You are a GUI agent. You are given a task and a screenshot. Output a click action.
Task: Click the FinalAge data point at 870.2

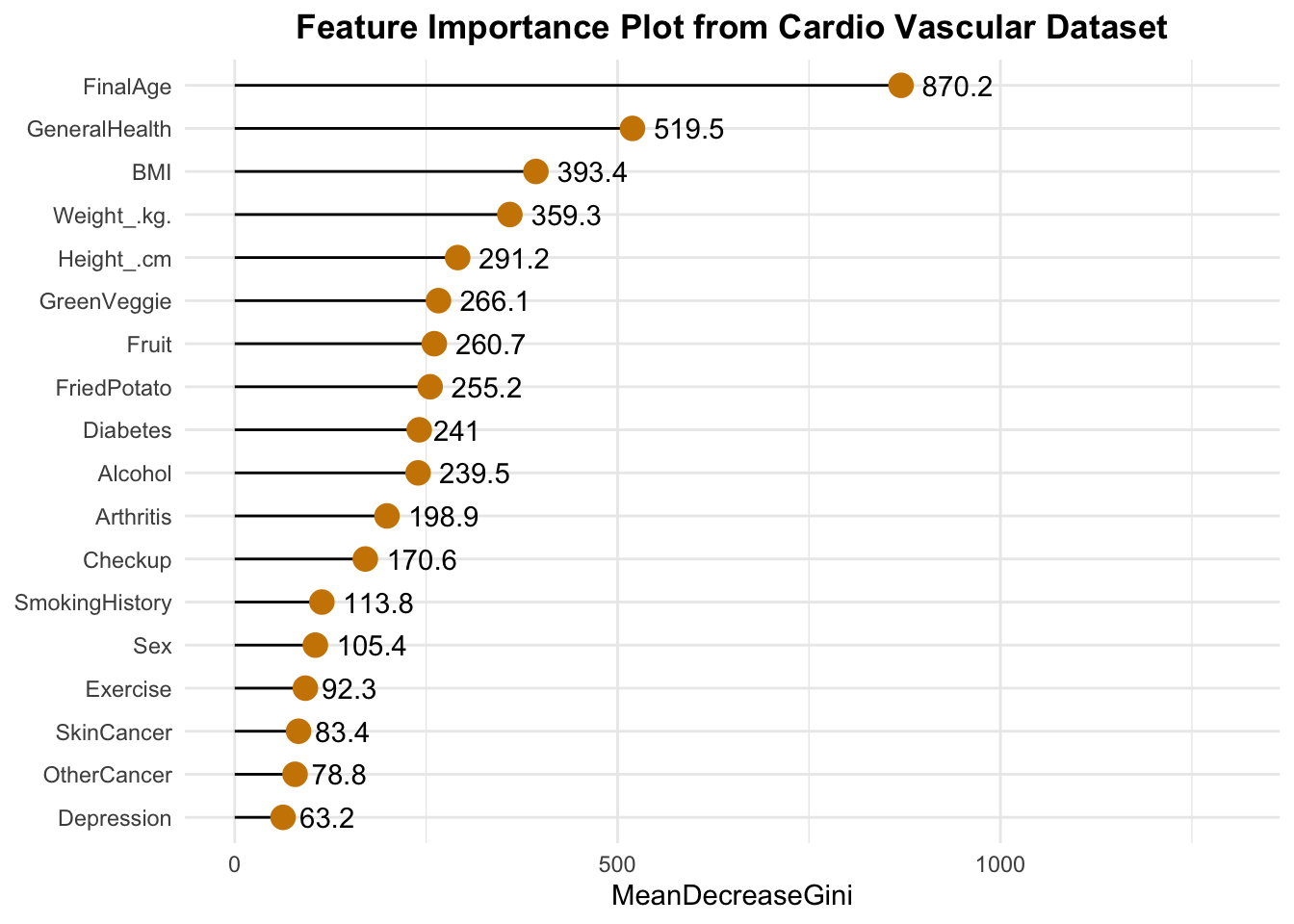click(x=900, y=86)
